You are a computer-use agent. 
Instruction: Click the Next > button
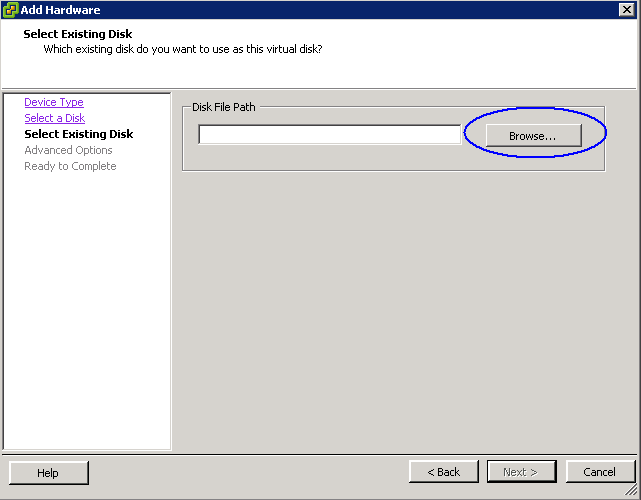[x=521, y=472]
